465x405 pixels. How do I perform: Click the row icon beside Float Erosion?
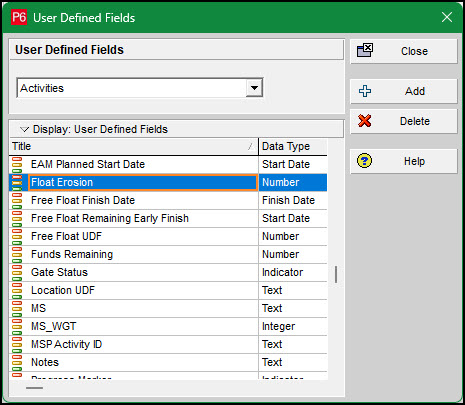(17, 182)
